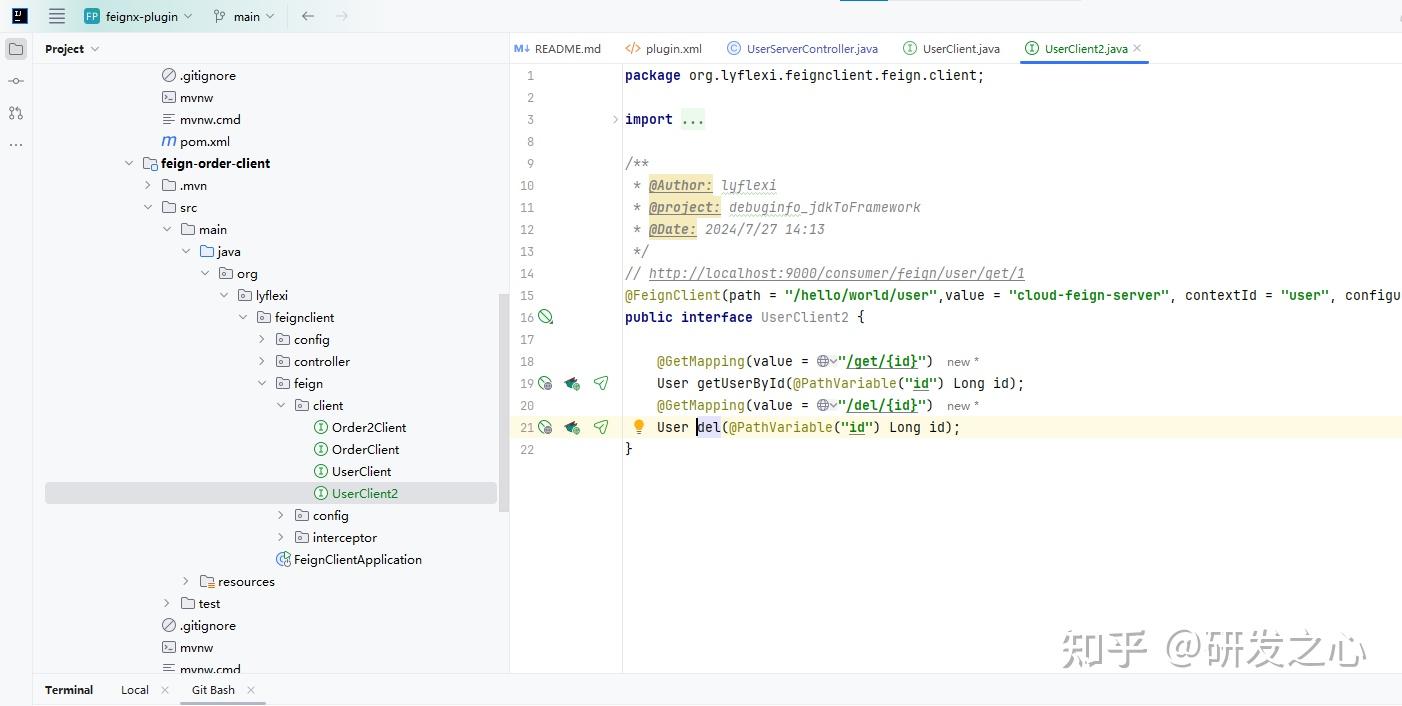
Task: Click the feign gutter icon on line 19
Action: [572, 383]
